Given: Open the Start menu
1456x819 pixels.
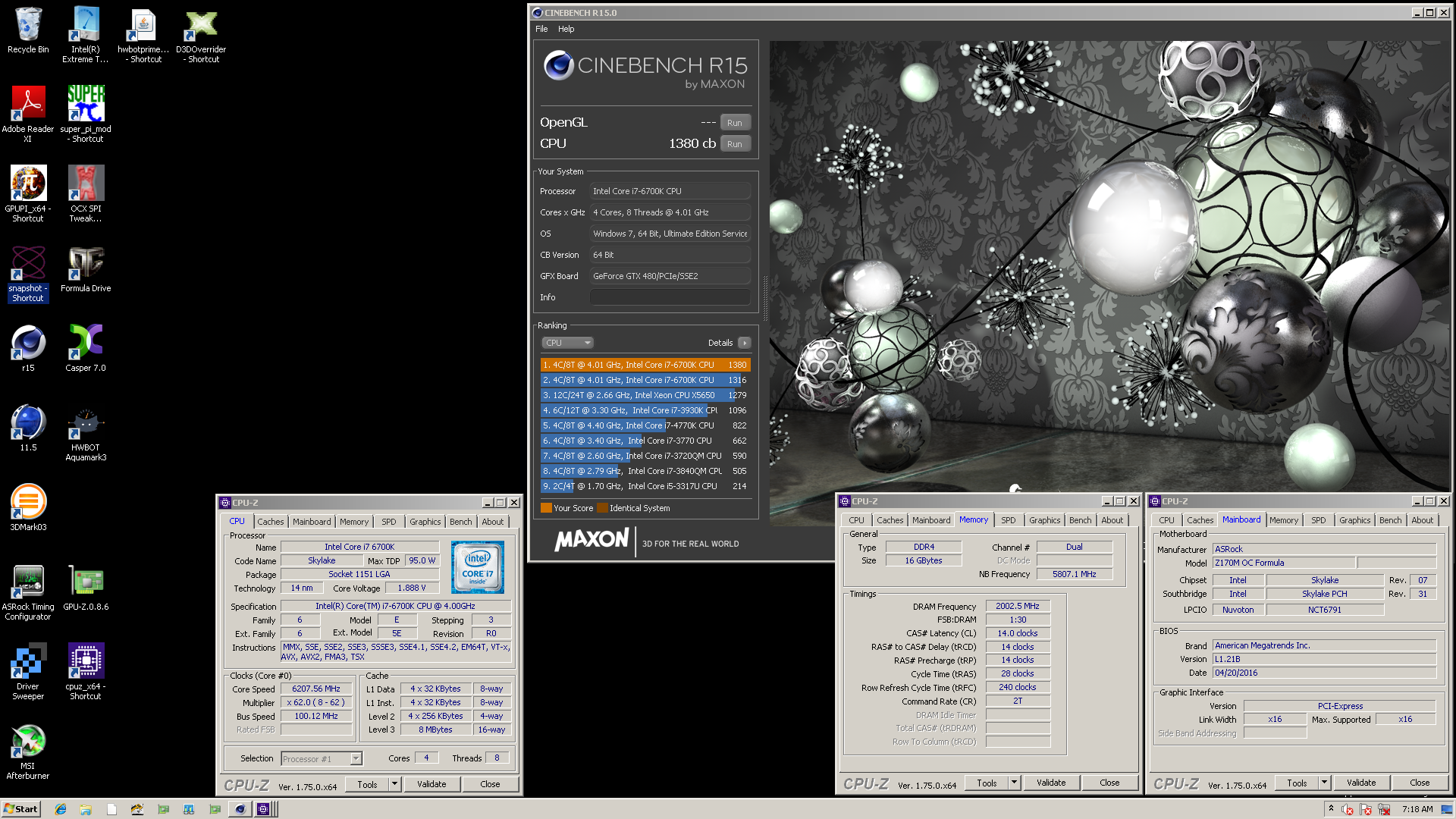Looking at the screenshot, I should [21, 809].
